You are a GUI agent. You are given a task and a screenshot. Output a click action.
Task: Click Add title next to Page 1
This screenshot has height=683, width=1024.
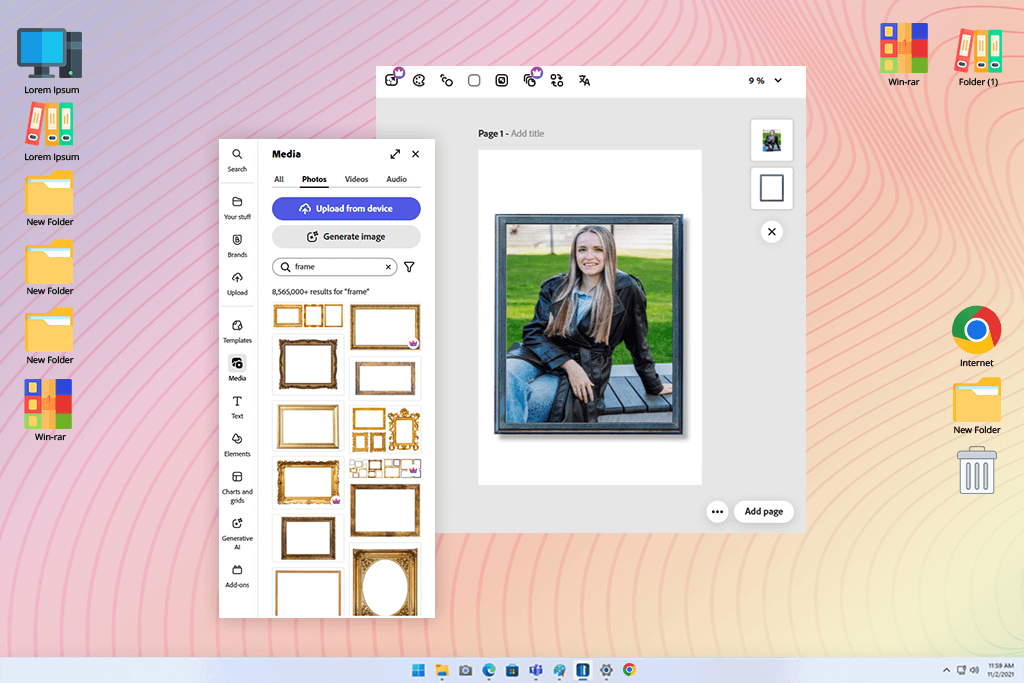(x=527, y=133)
